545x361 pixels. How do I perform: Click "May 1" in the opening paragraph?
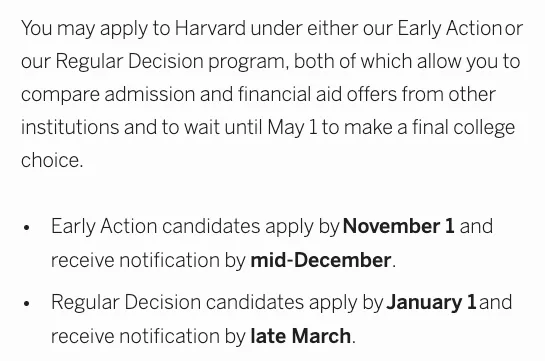(292, 128)
